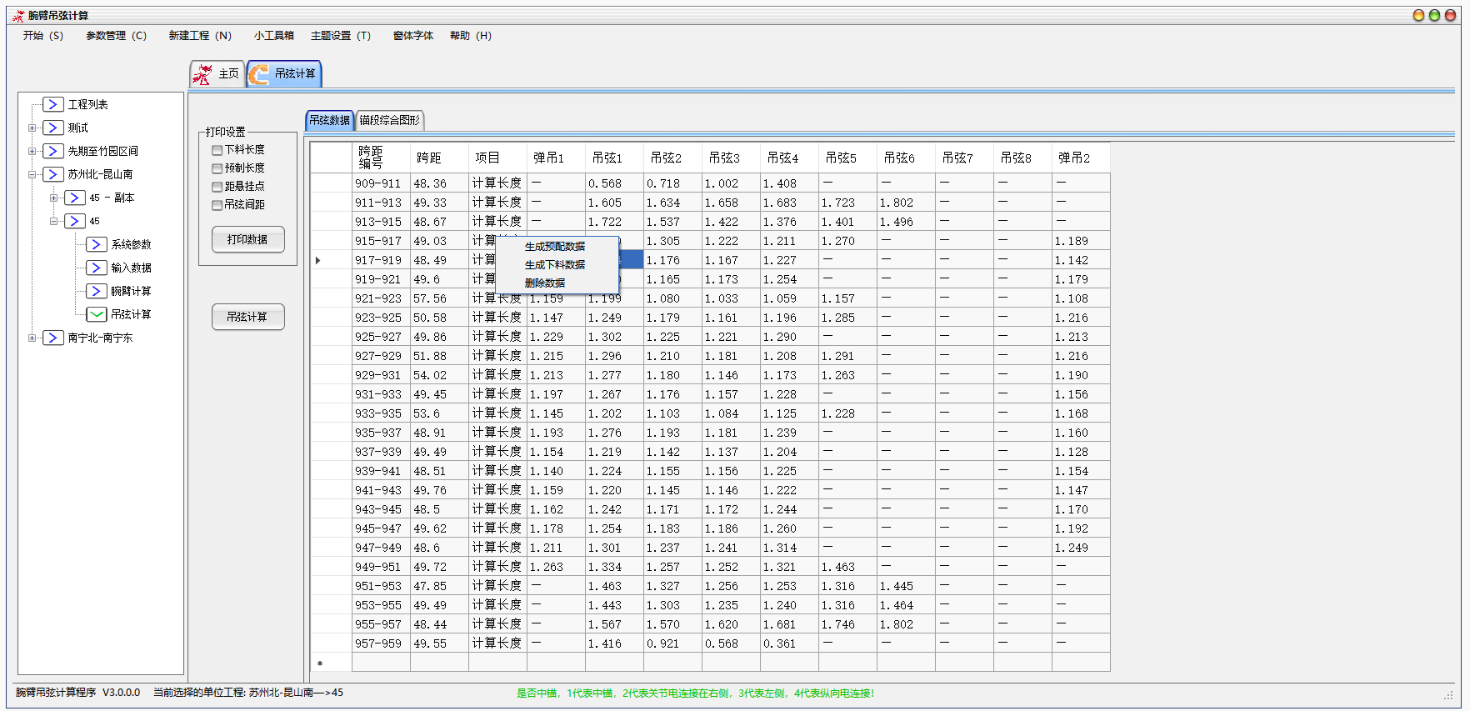Expand the 测试 tree node
This screenshot has width=1471, height=711.
coord(32,128)
